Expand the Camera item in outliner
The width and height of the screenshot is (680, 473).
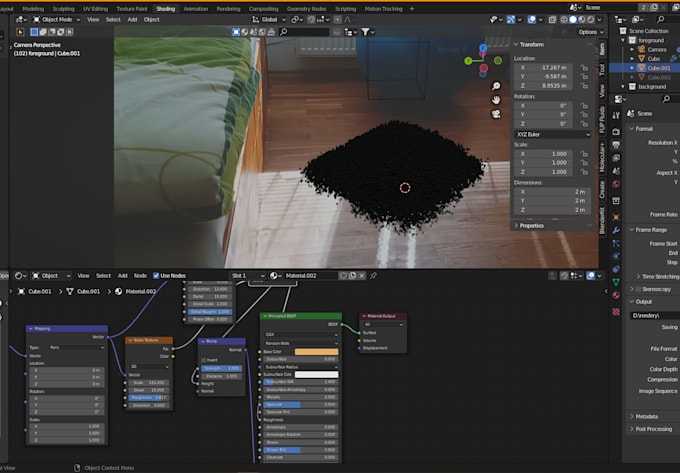click(x=632, y=49)
